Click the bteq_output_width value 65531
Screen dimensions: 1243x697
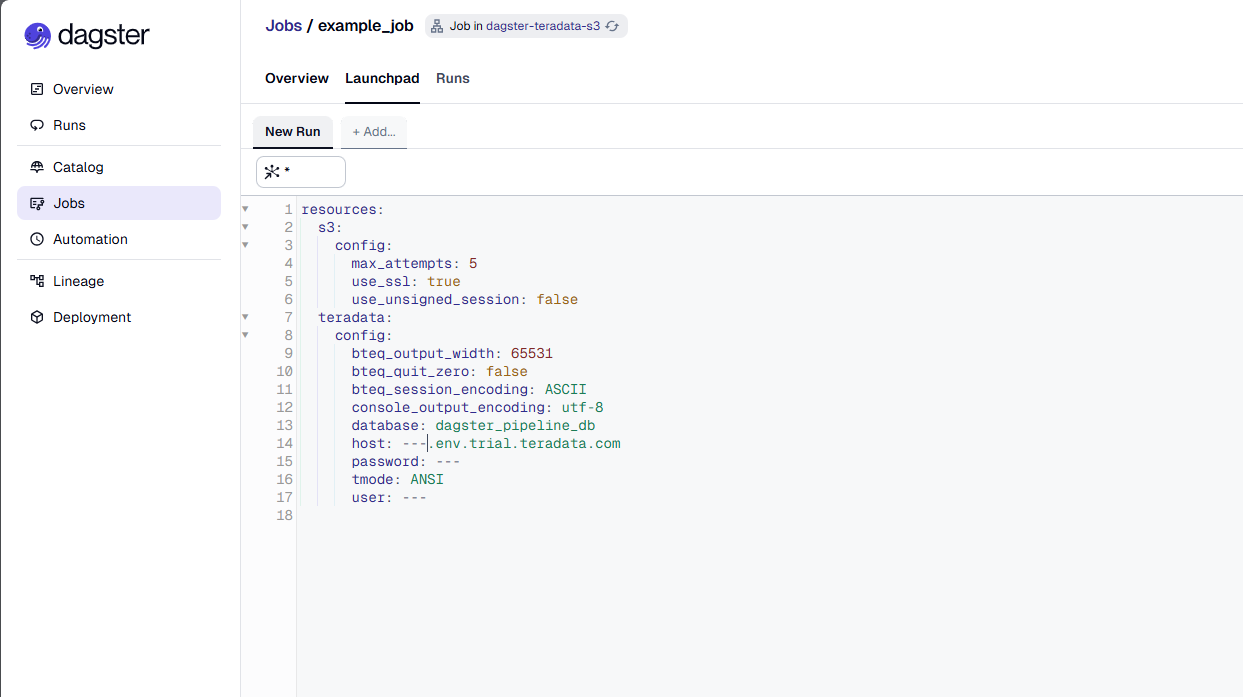pos(532,354)
